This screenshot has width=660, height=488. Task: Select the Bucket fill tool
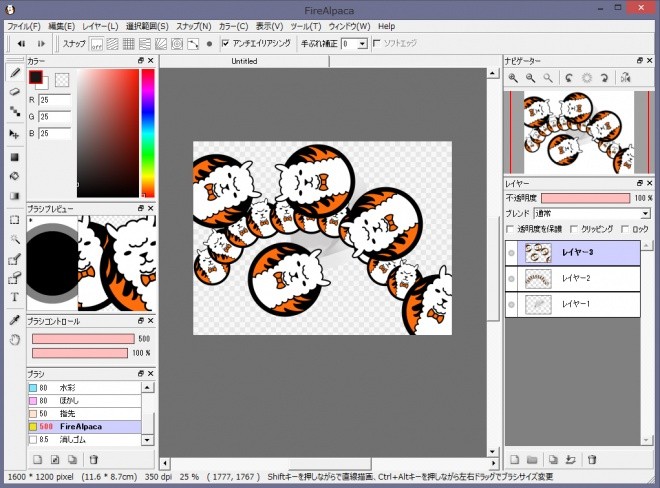[15, 176]
